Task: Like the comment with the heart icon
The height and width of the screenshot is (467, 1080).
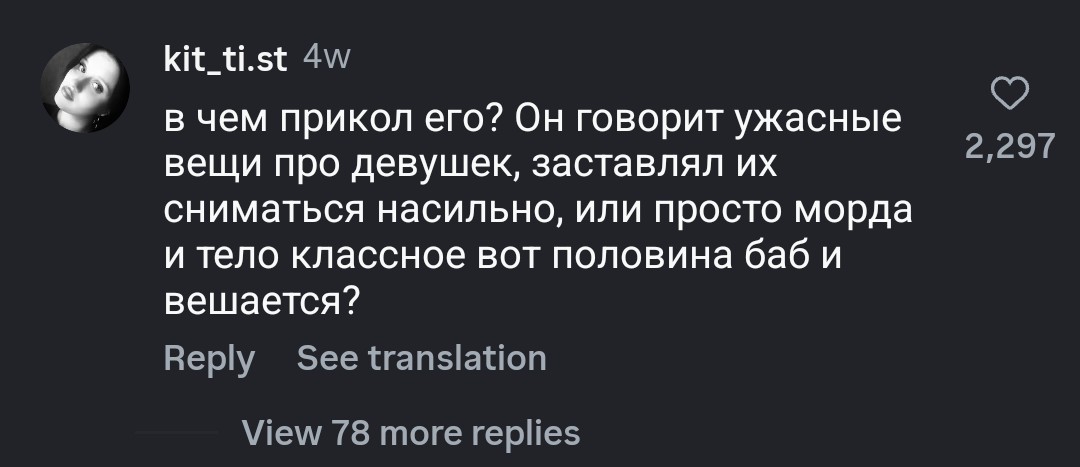Action: click(1009, 97)
